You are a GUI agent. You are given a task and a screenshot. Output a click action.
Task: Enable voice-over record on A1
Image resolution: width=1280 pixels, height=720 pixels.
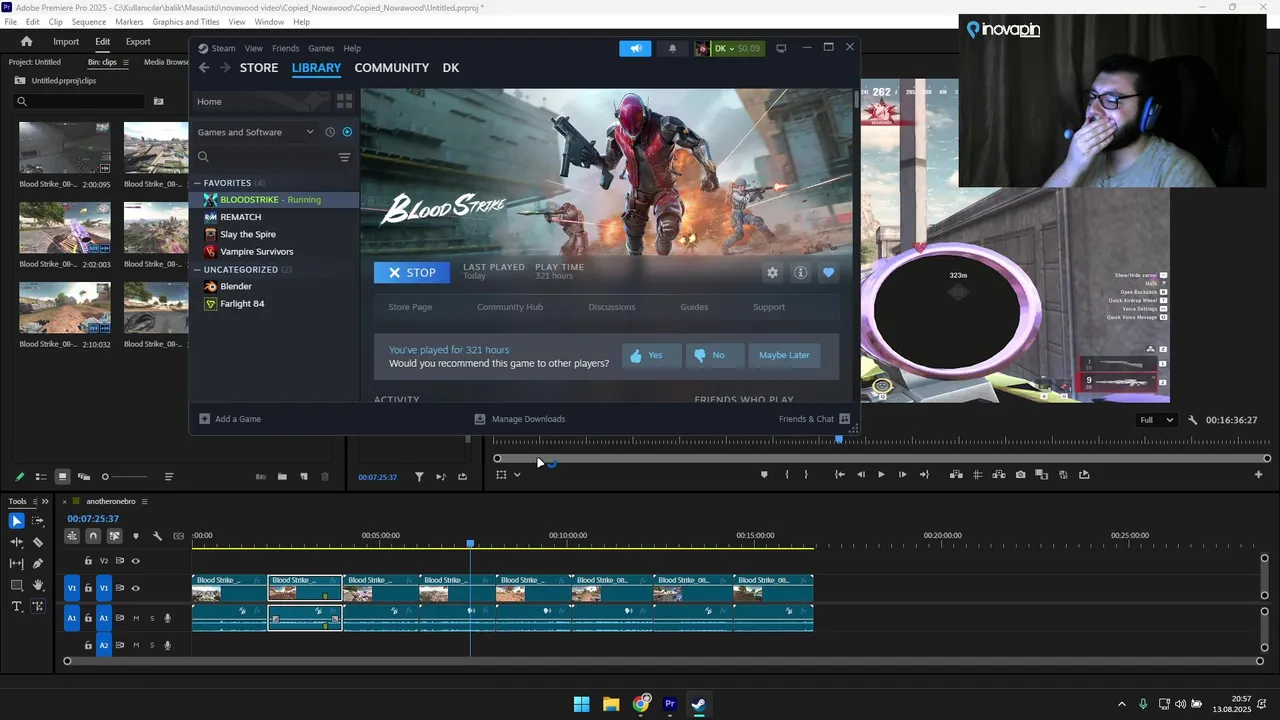167,618
